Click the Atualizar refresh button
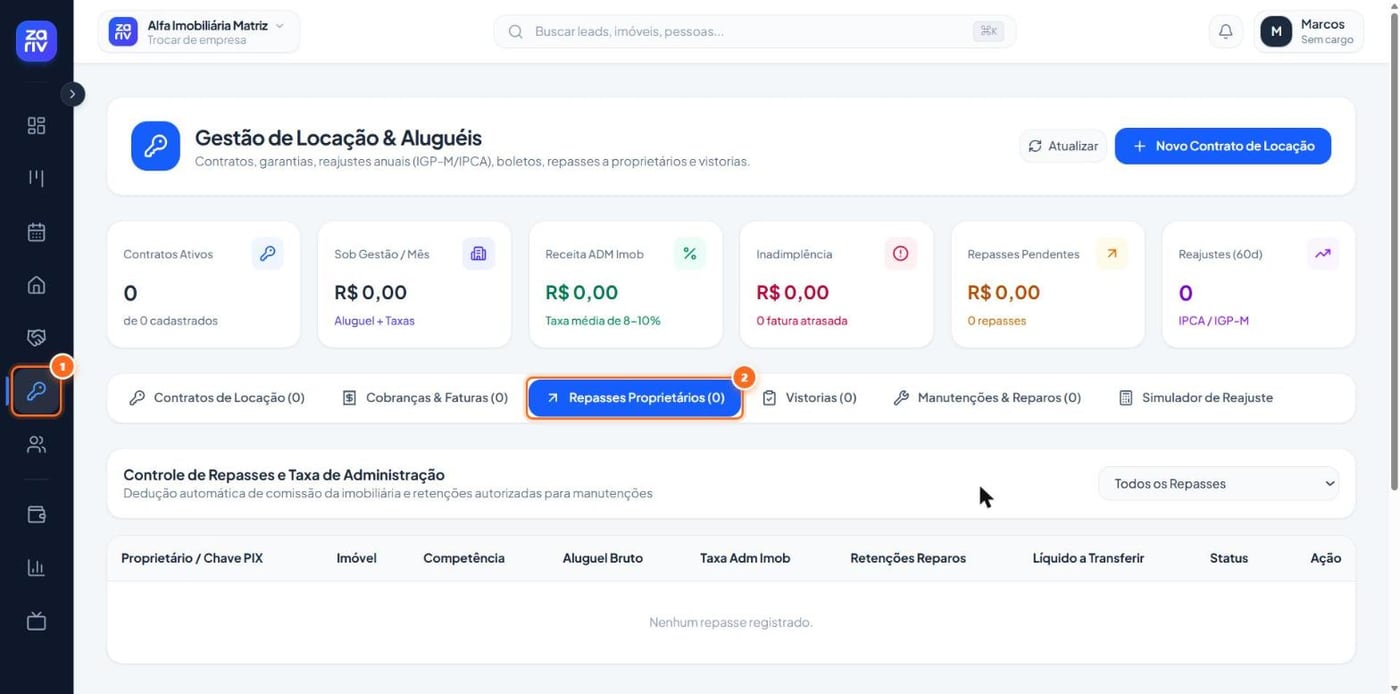1400x694 pixels. click(x=1063, y=146)
